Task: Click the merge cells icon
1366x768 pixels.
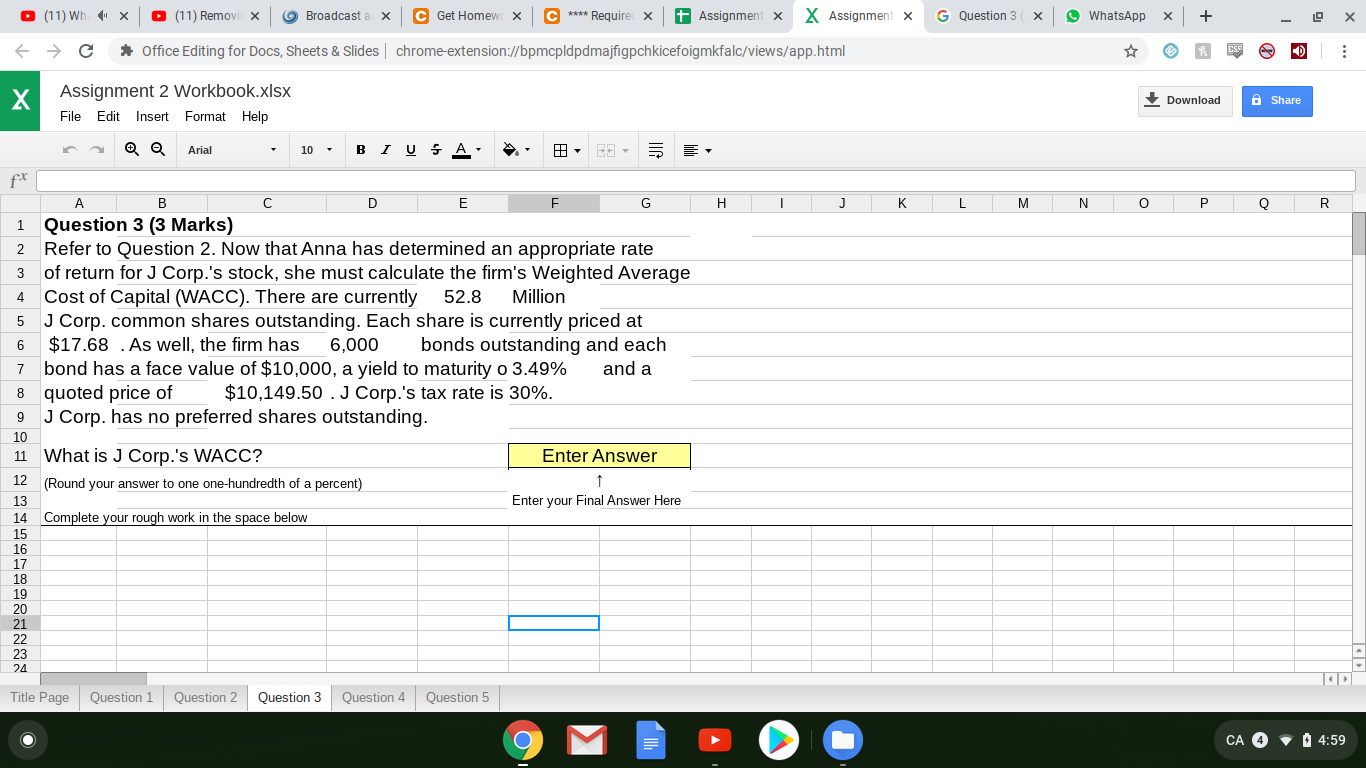Action: [x=605, y=150]
